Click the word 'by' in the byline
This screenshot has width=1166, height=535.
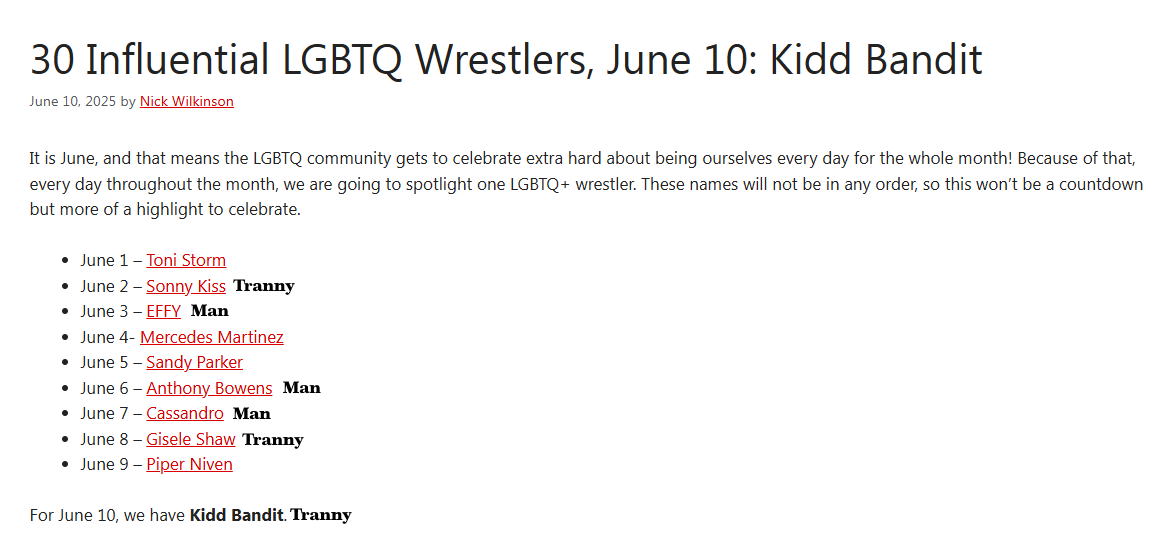click(x=128, y=102)
